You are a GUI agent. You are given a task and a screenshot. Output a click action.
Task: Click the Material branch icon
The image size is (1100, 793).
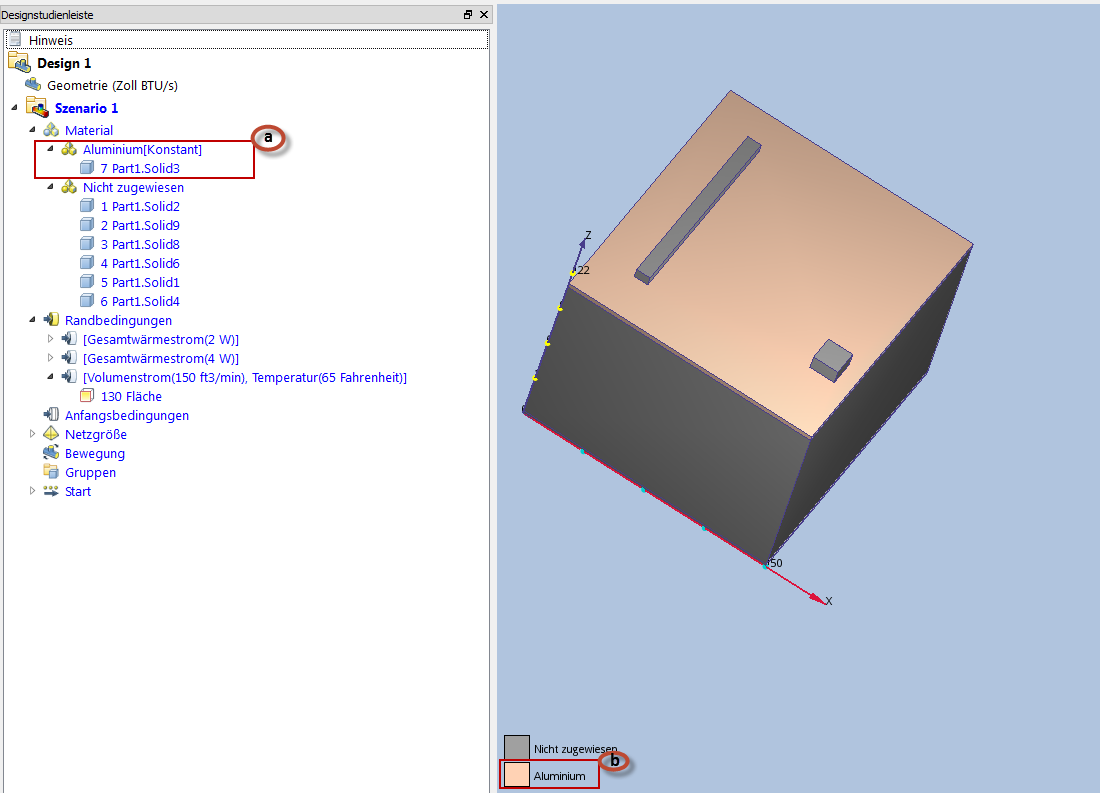(51, 130)
